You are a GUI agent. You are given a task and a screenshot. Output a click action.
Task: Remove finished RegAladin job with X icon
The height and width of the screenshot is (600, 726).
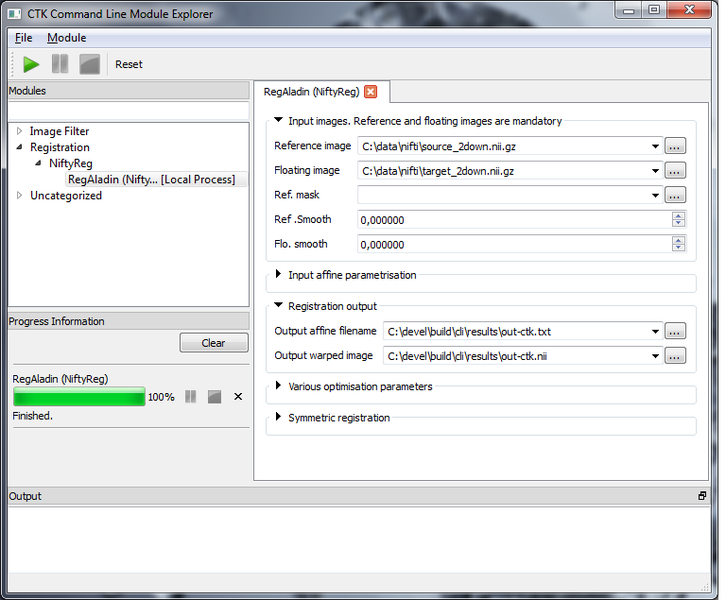238,397
